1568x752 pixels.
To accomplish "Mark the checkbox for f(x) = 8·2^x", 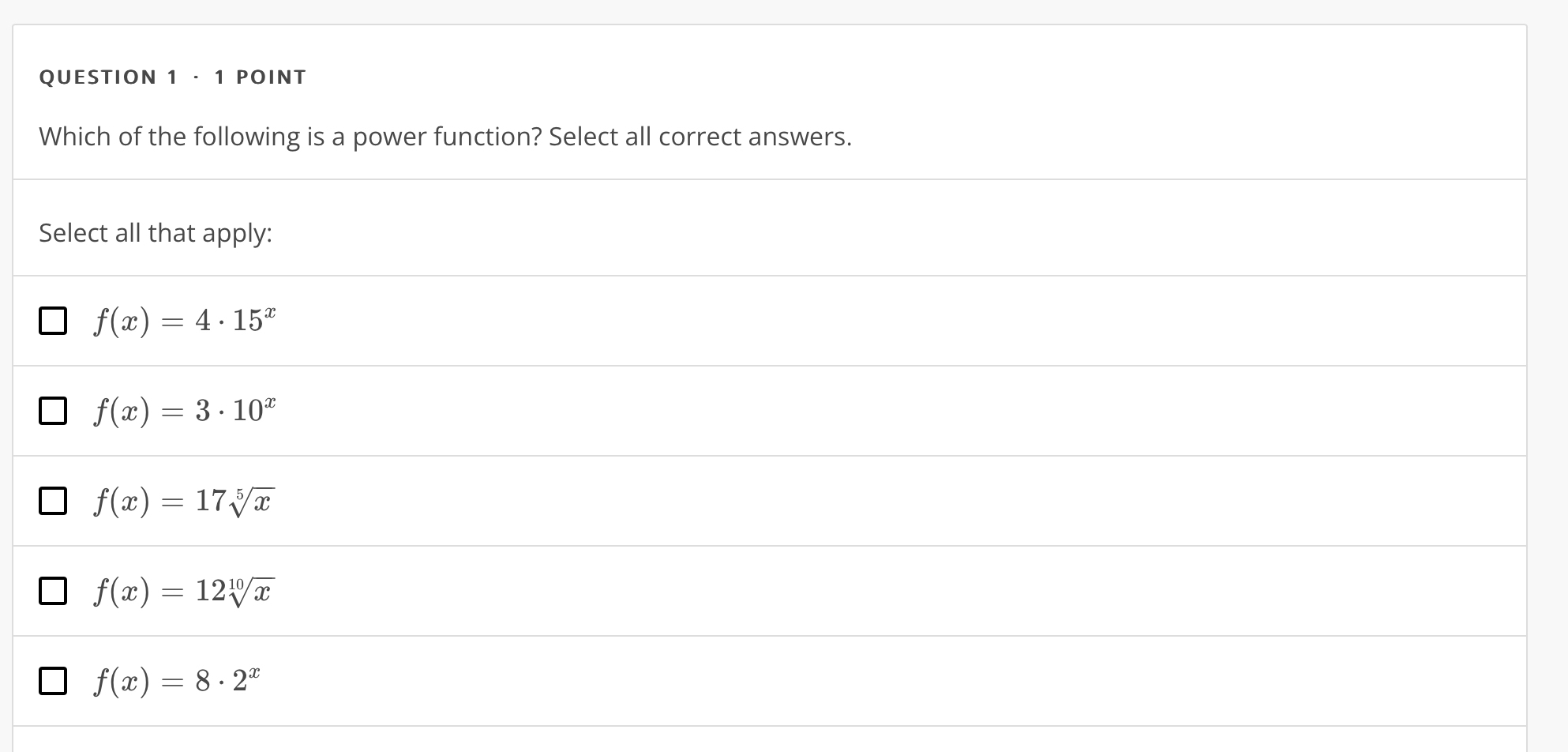I will click(53, 681).
